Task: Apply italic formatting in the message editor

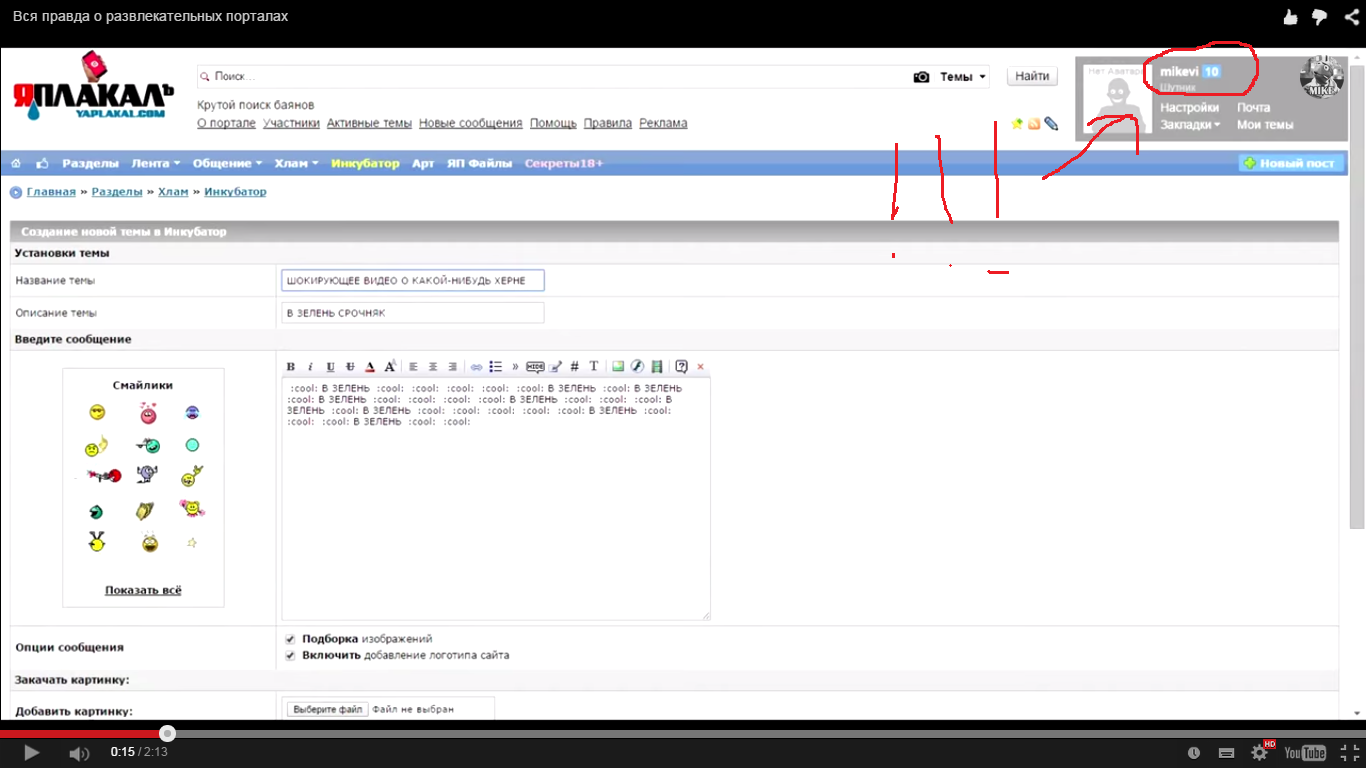Action: click(x=310, y=366)
